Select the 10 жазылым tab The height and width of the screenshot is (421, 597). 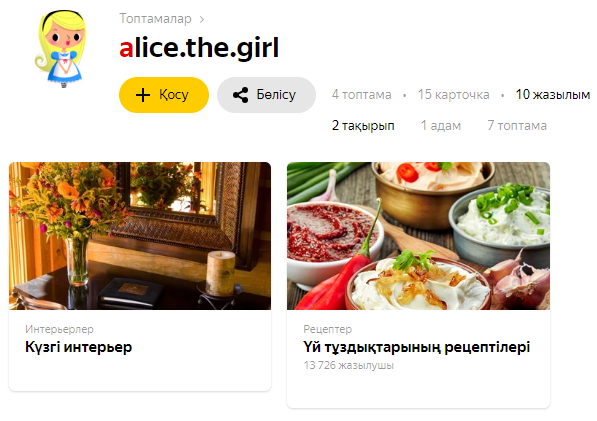552,94
